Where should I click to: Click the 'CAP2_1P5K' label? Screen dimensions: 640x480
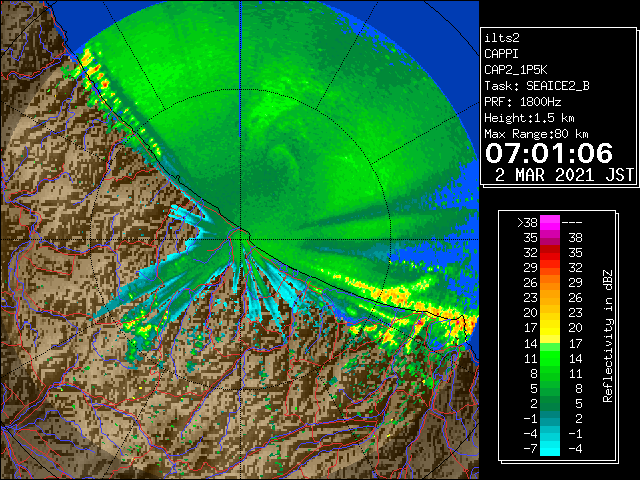(516, 70)
